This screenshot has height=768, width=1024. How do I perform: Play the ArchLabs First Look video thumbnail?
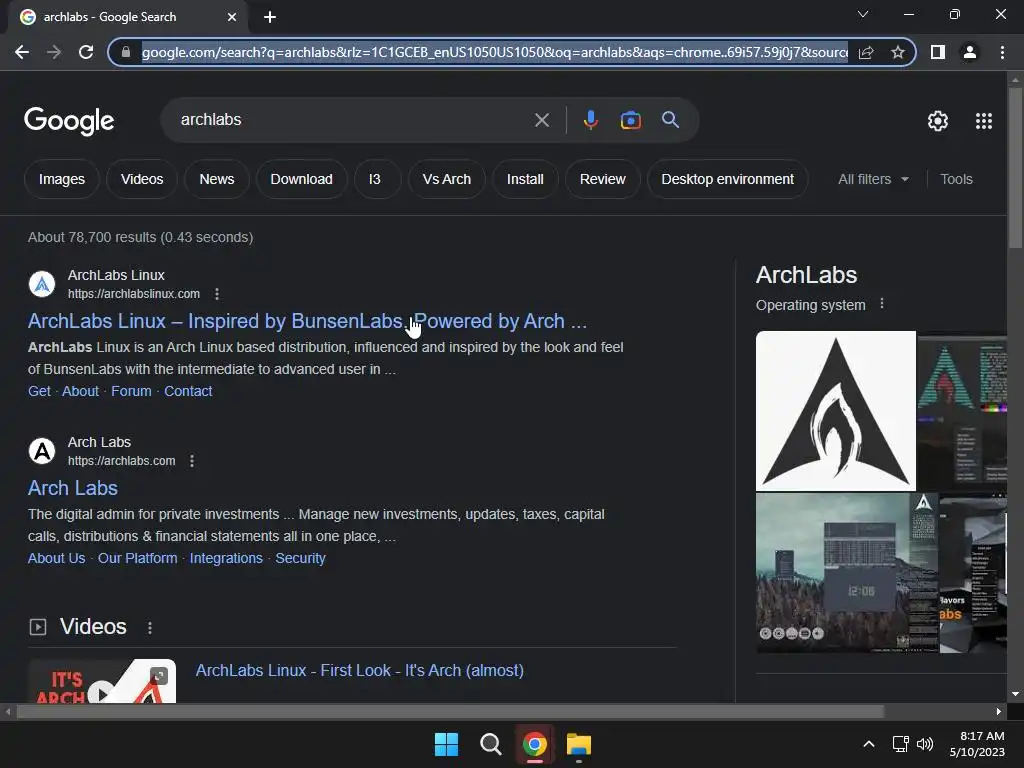click(102, 681)
